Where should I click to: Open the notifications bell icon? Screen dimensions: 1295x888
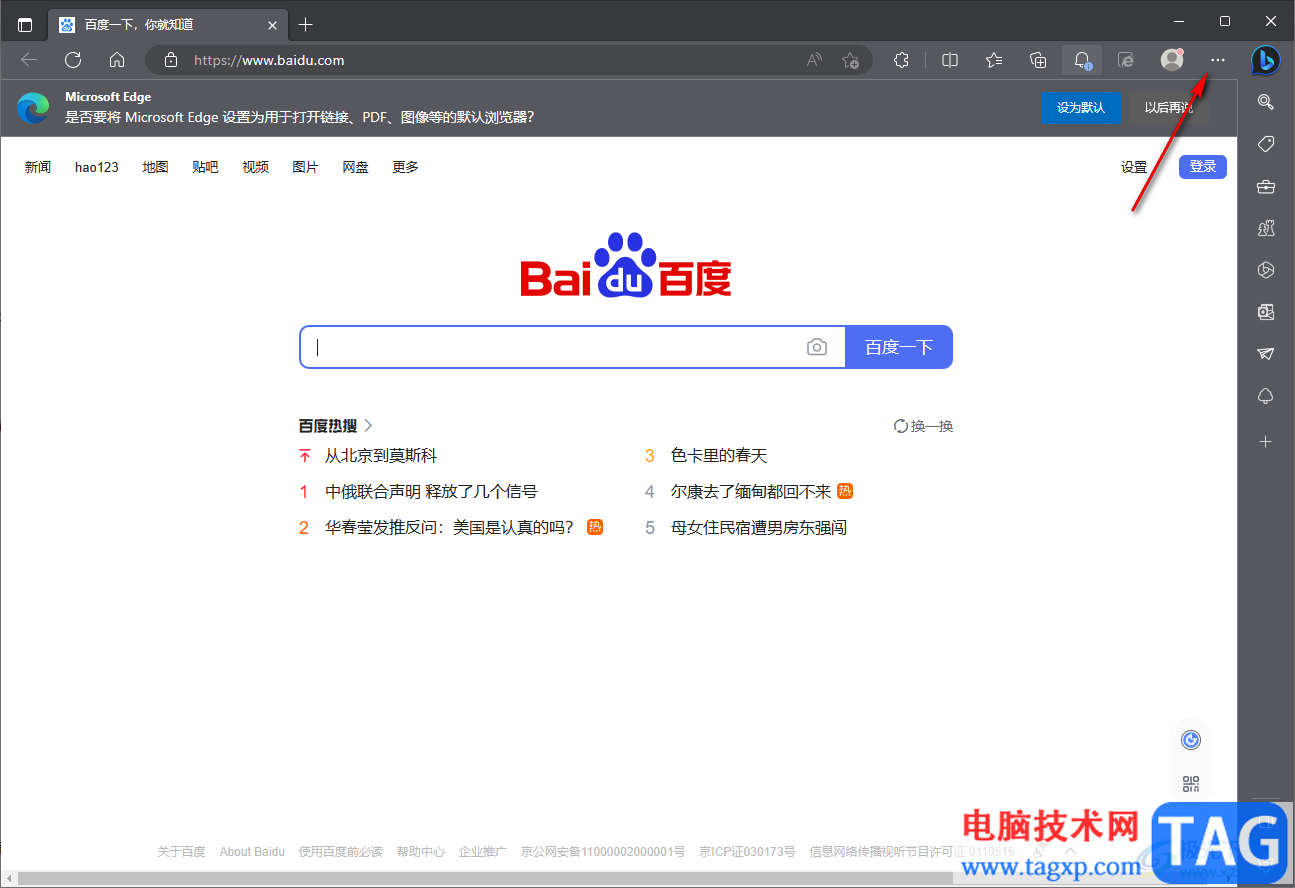pyautogui.click(x=1082, y=60)
